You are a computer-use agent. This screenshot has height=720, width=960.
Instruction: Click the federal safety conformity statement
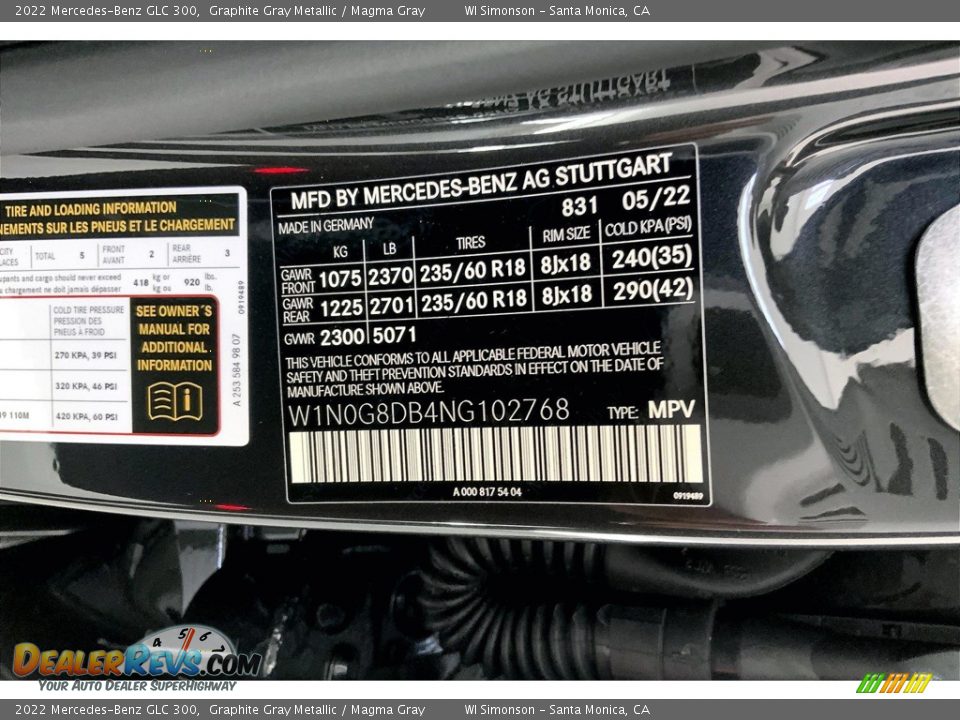click(x=474, y=370)
